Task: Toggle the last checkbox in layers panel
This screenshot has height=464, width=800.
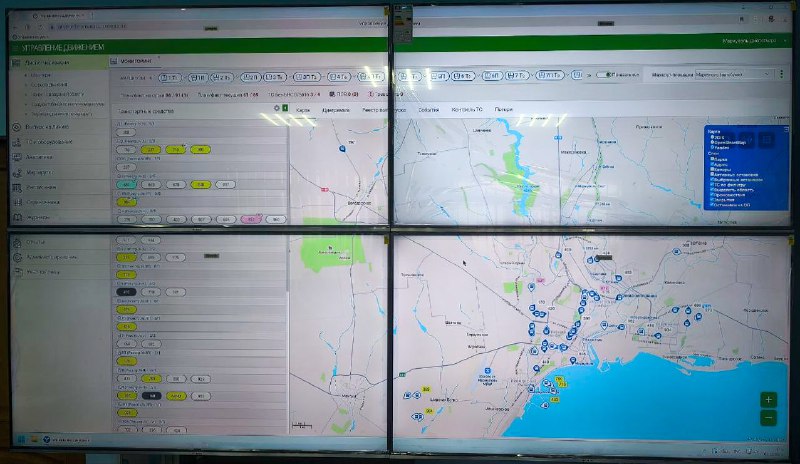Action: click(711, 203)
